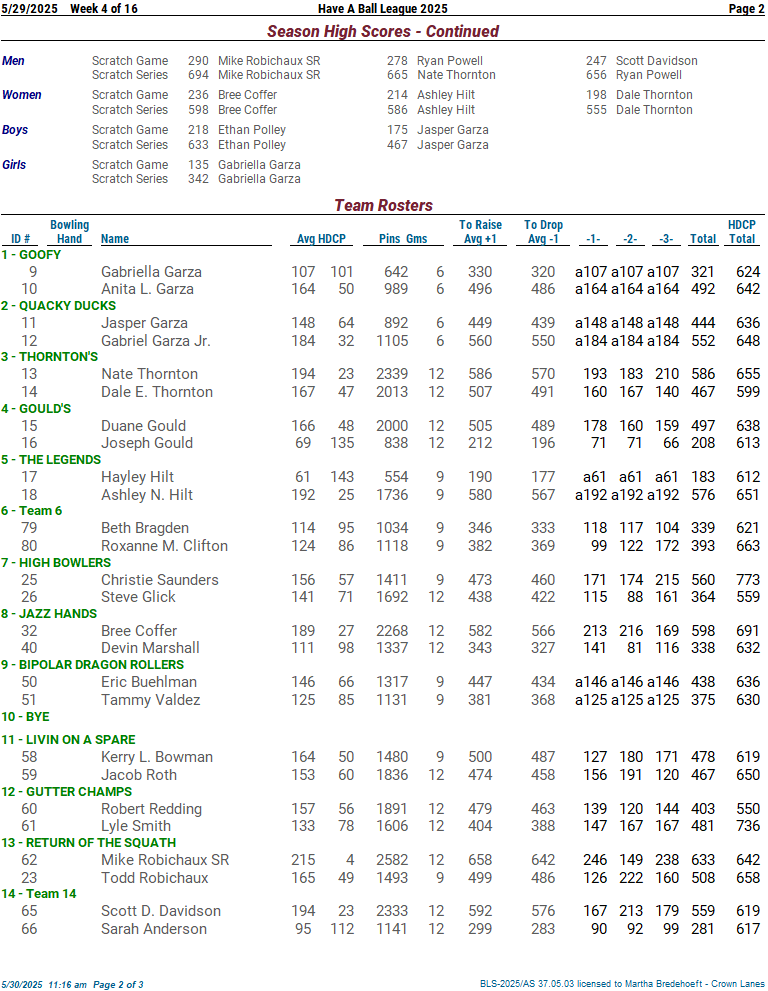This screenshot has width=768, height=991.
Task: Click the "HDCP Total" column header
Action: click(x=741, y=232)
